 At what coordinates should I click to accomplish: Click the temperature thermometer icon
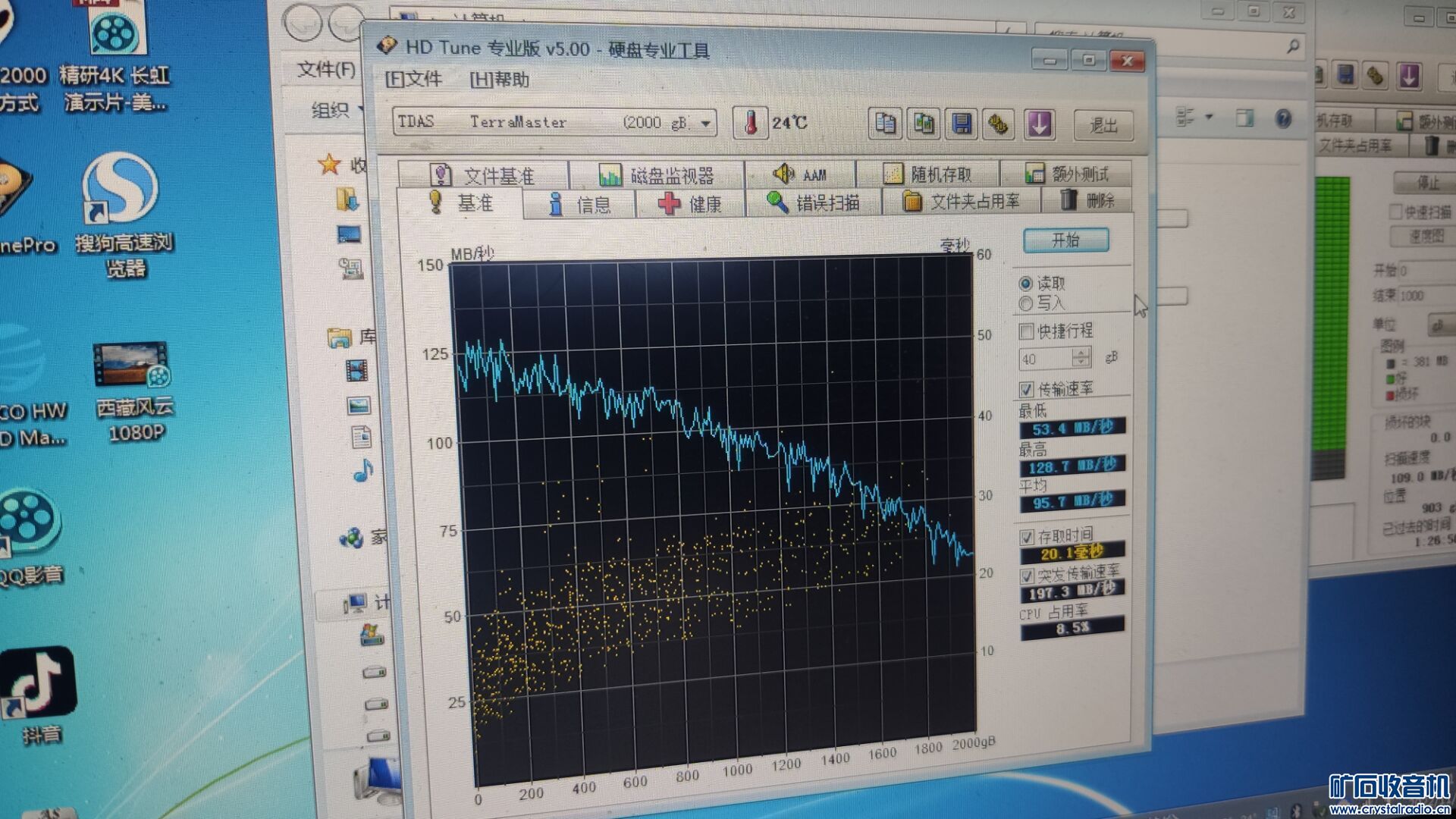(750, 122)
